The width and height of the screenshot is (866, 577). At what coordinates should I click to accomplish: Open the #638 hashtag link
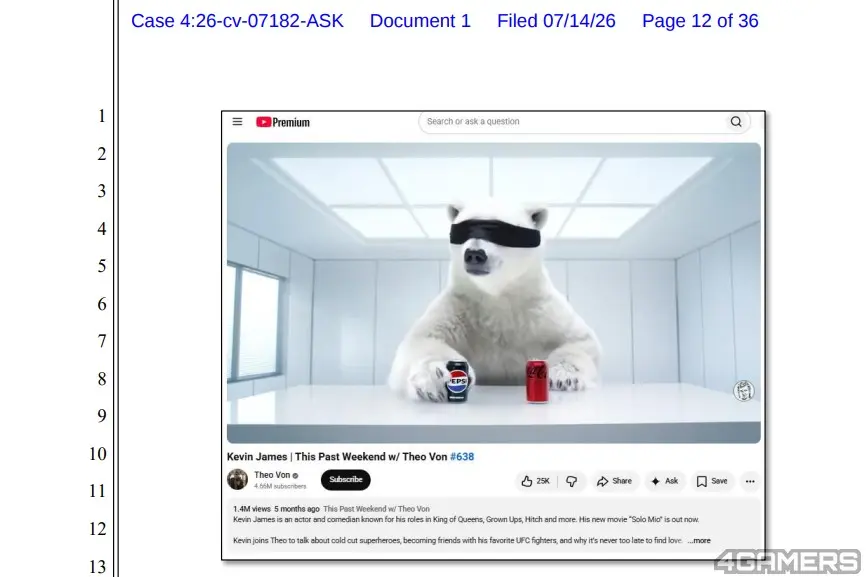tap(462, 457)
